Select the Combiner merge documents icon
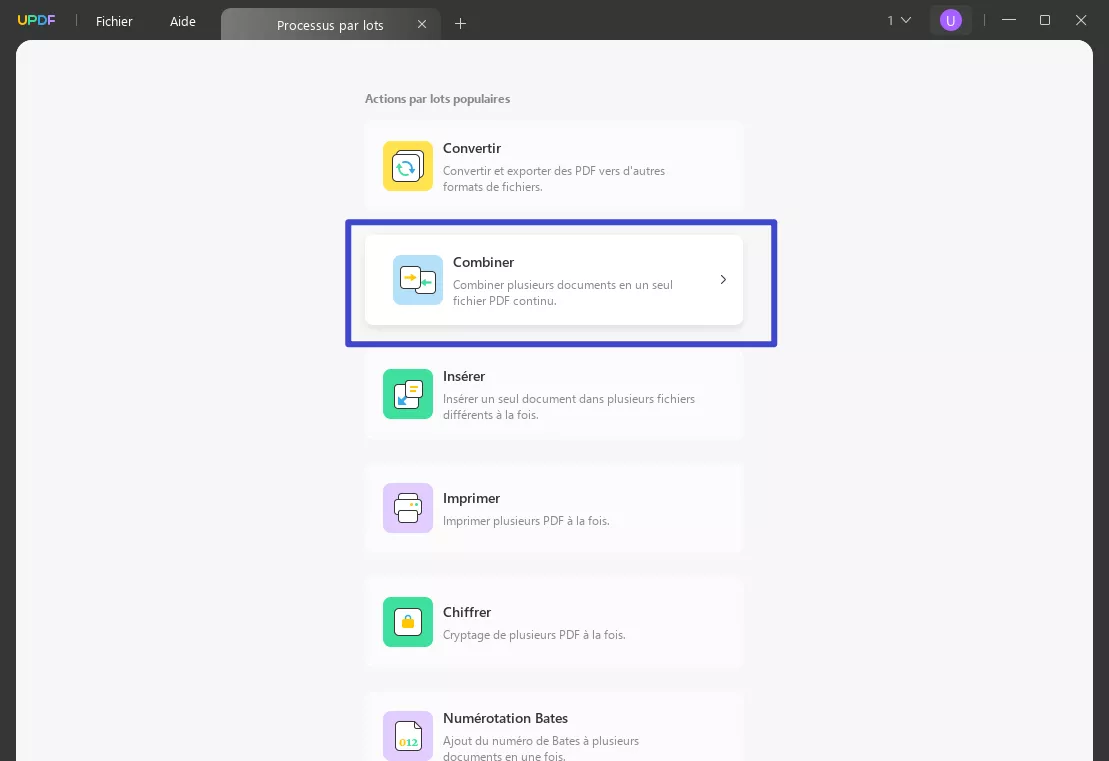Image resolution: width=1109 pixels, height=761 pixels. [417, 280]
